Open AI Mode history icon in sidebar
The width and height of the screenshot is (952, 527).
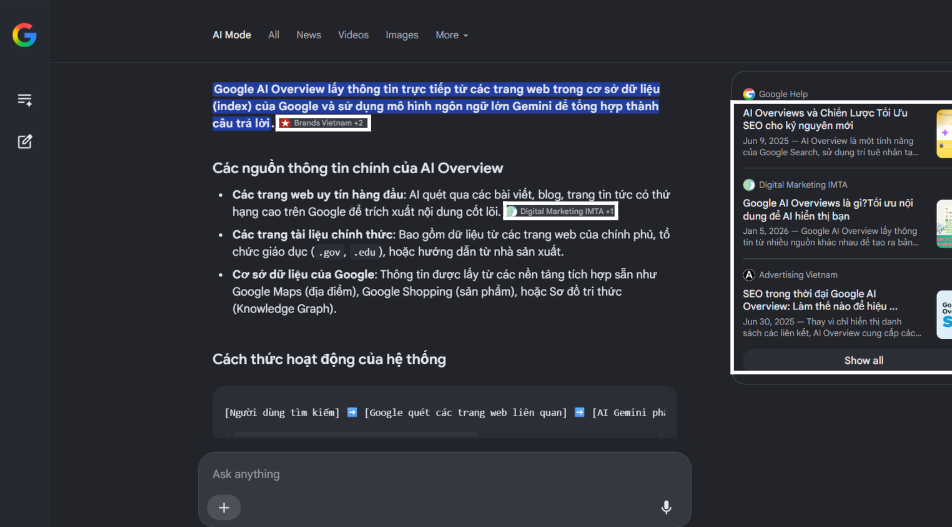coord(25,100)
